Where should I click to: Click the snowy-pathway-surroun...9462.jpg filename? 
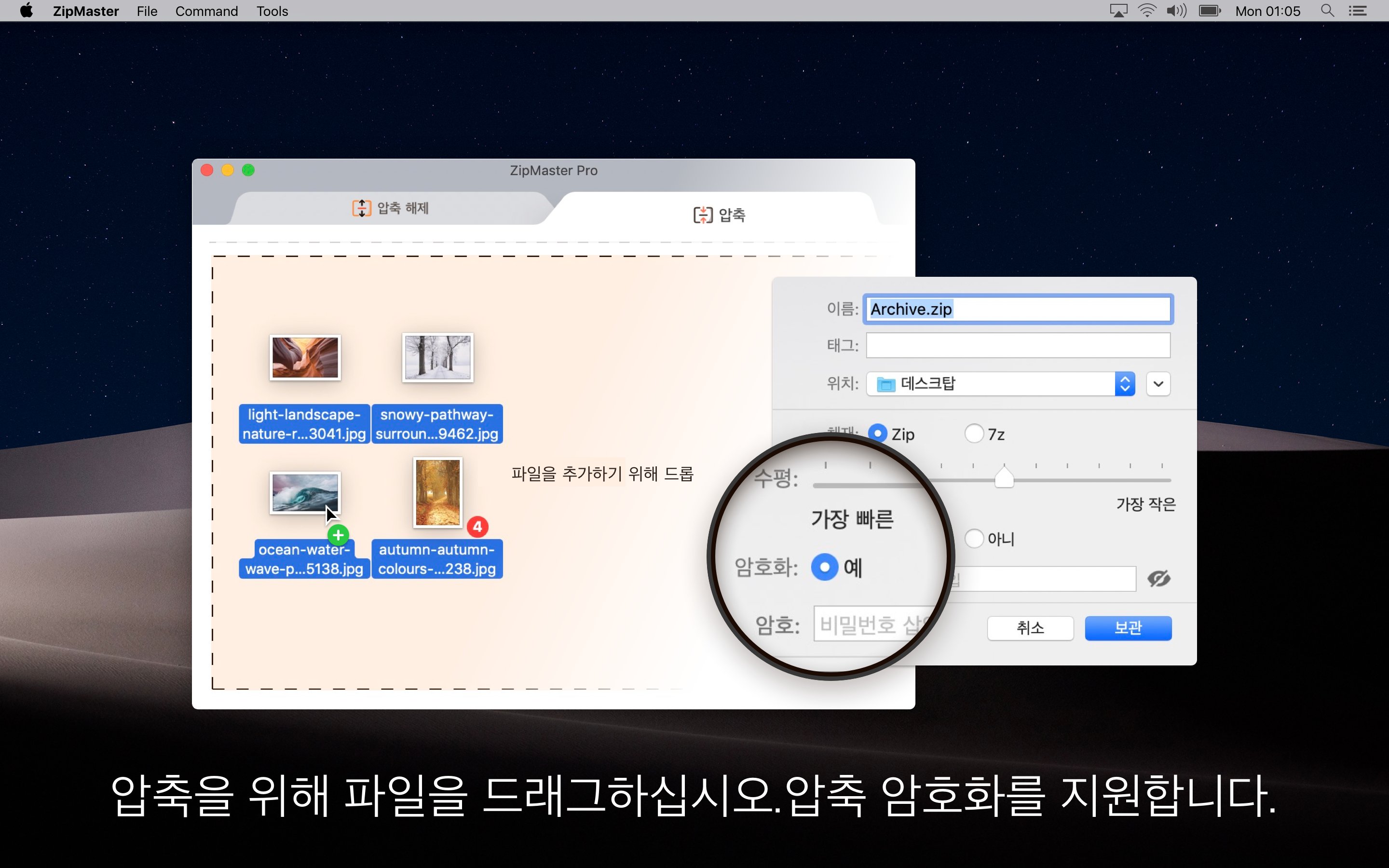tap(437, 424)
